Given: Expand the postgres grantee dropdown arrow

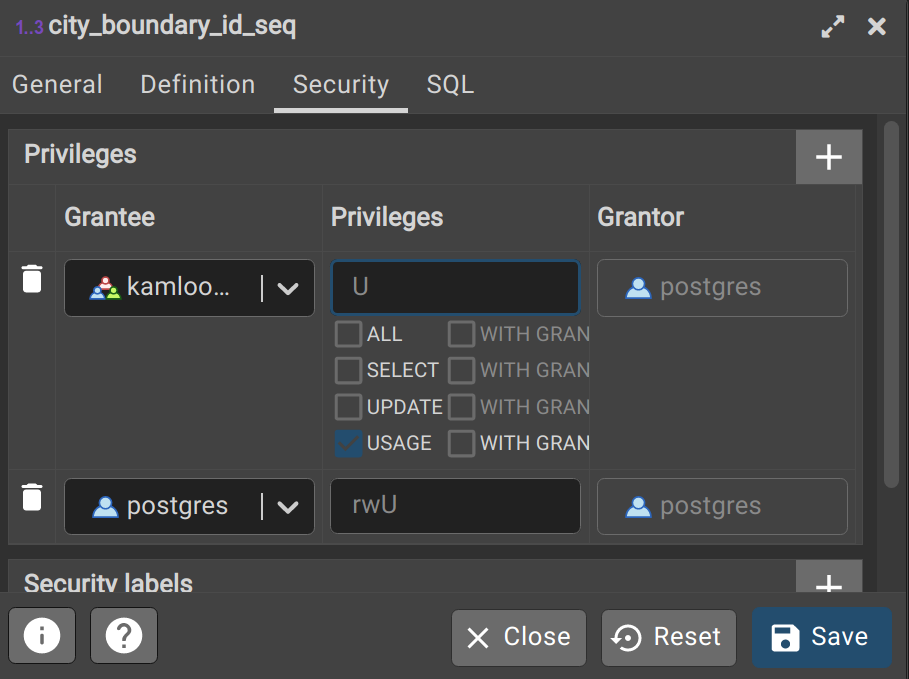Looking at the screenshot, I should pos(288,506).
